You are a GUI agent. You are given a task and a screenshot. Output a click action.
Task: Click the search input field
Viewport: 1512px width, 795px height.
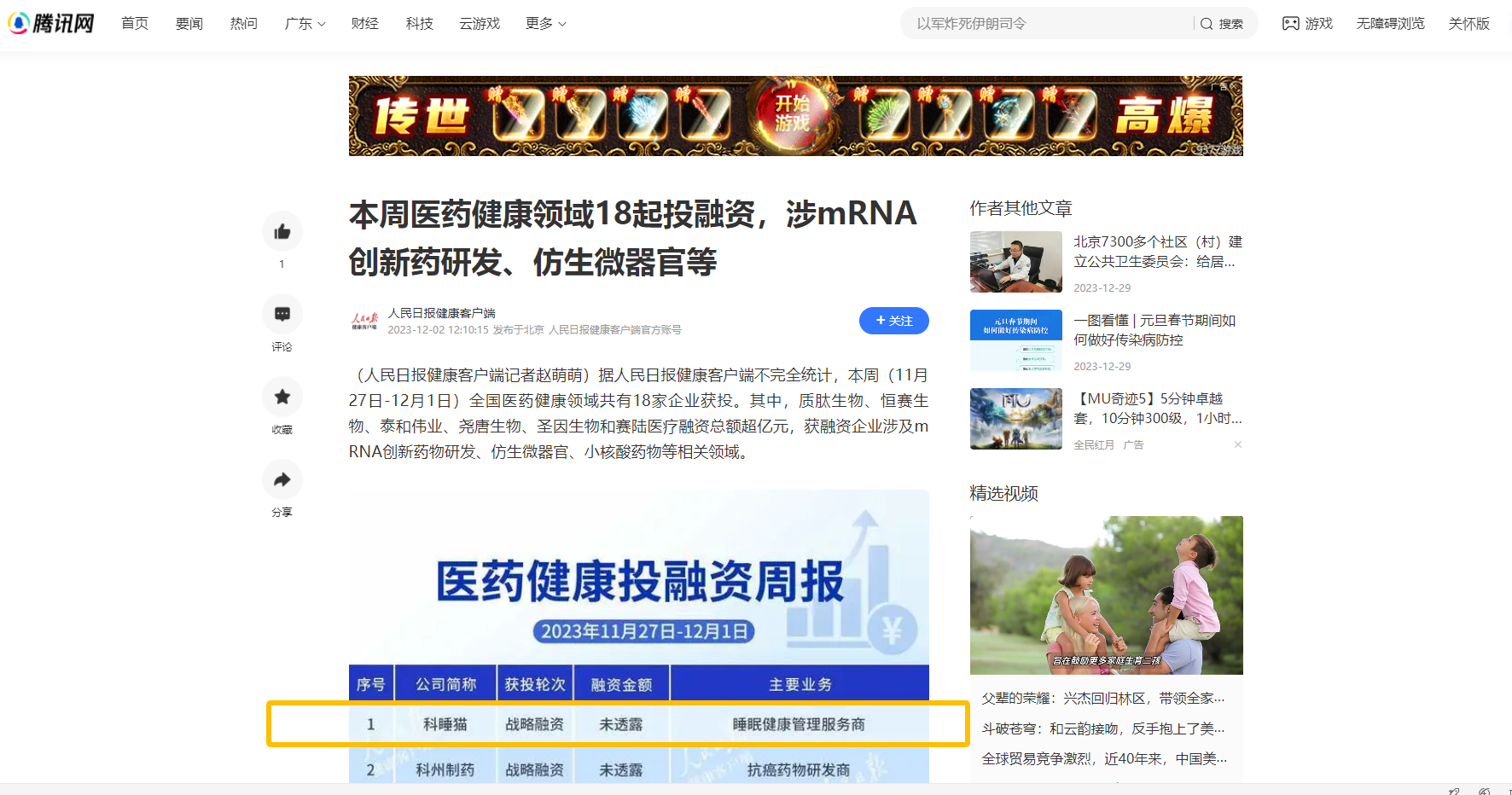[1050, 24]
